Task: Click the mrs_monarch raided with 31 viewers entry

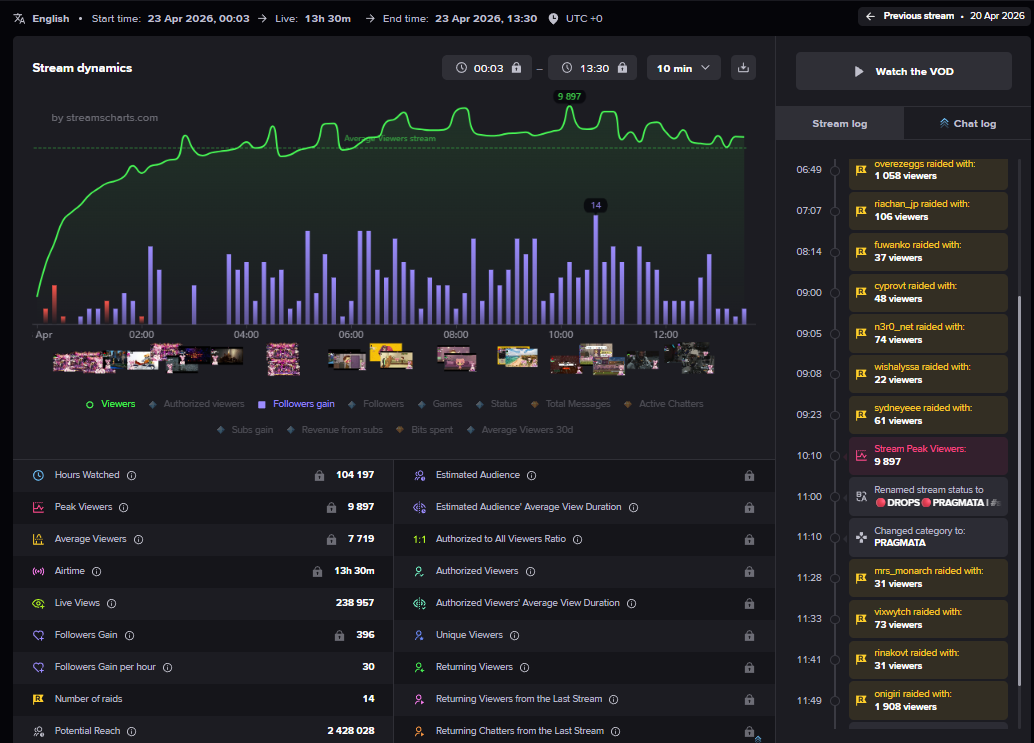Action: (x=928, y=578)
